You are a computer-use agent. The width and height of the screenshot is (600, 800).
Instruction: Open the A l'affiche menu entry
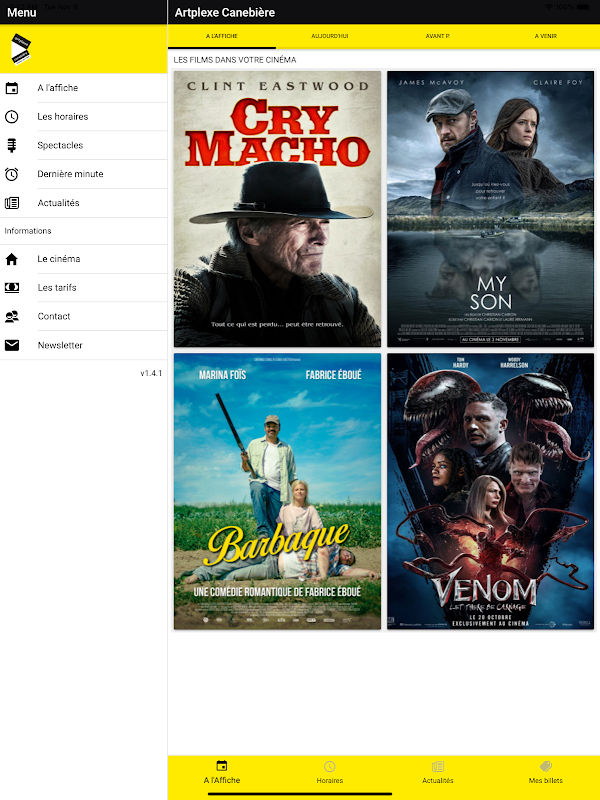(84, 88)
